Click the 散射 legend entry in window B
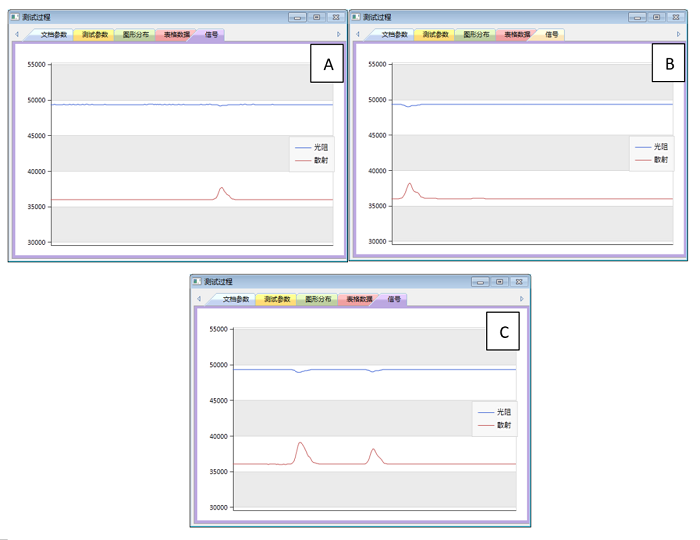This screenshot has width=700, height=540. point(660,159)
